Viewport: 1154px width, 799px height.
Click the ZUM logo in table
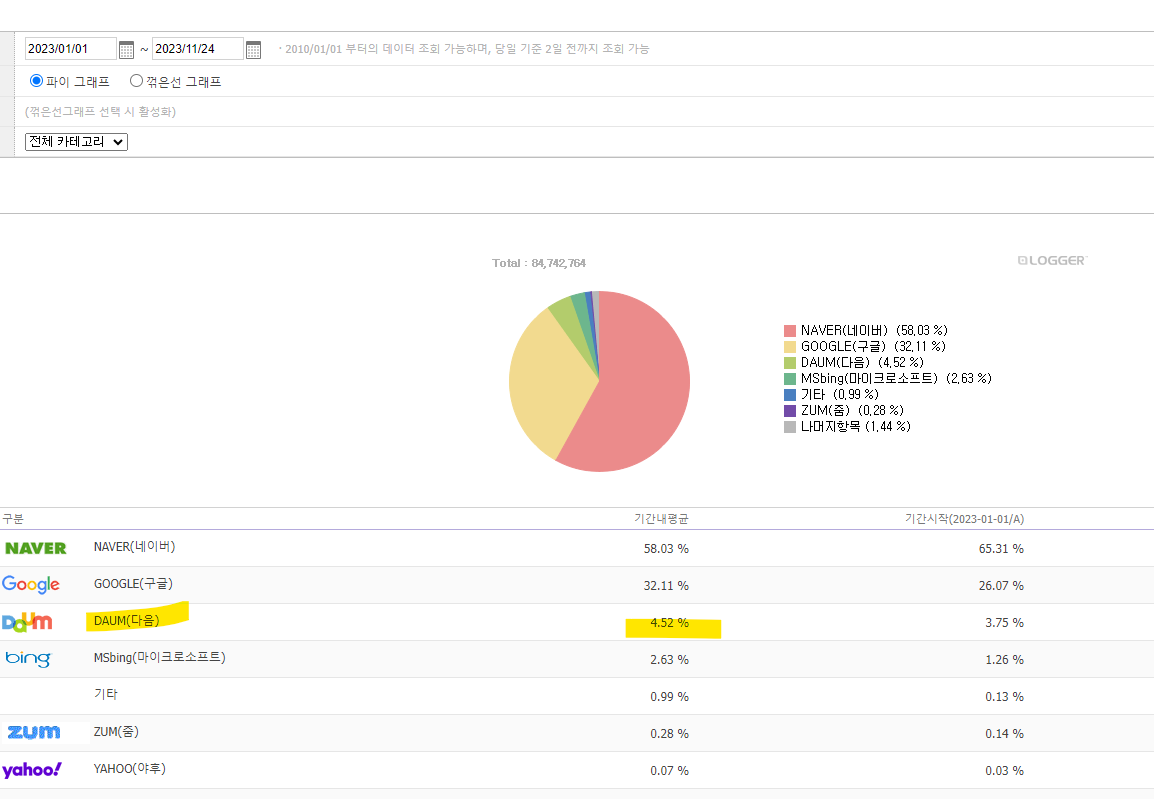(34, 732)
